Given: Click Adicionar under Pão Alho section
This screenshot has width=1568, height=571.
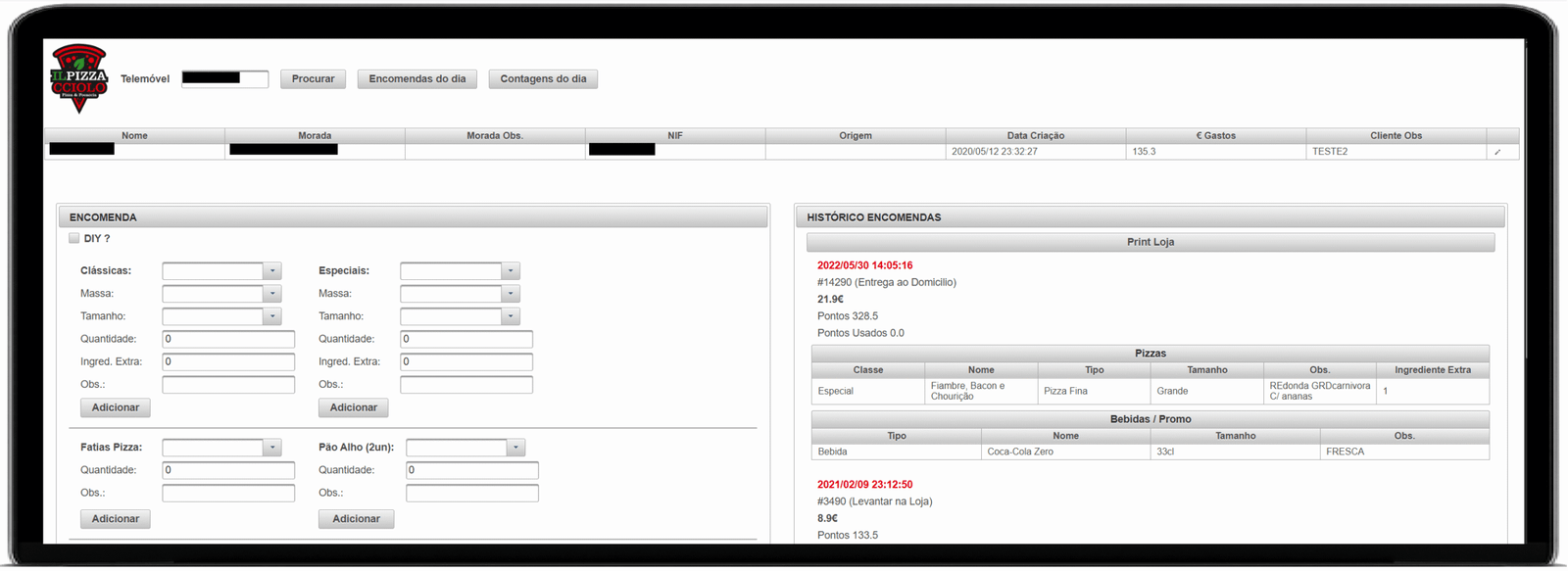Looking at the screenshot, I should tap(356, 519).
